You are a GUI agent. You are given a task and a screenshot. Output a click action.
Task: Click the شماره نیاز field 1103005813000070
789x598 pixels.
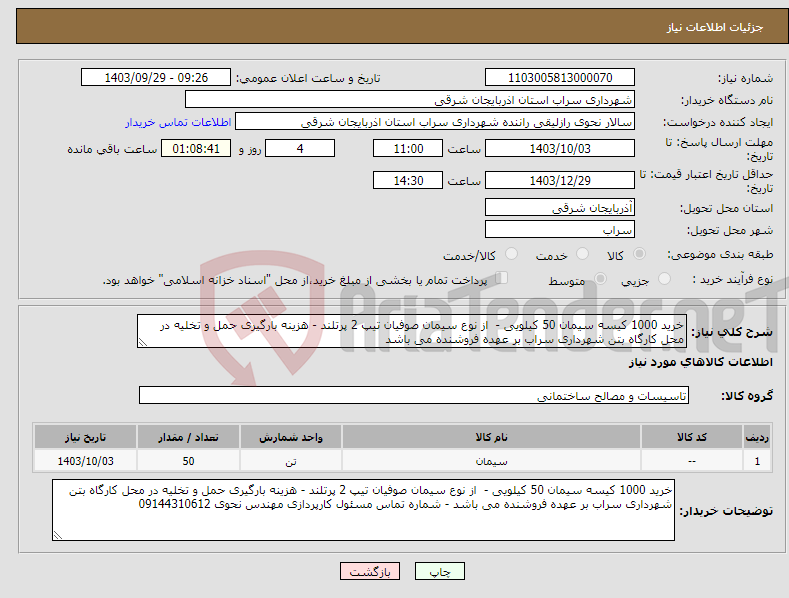click(560, 78)
